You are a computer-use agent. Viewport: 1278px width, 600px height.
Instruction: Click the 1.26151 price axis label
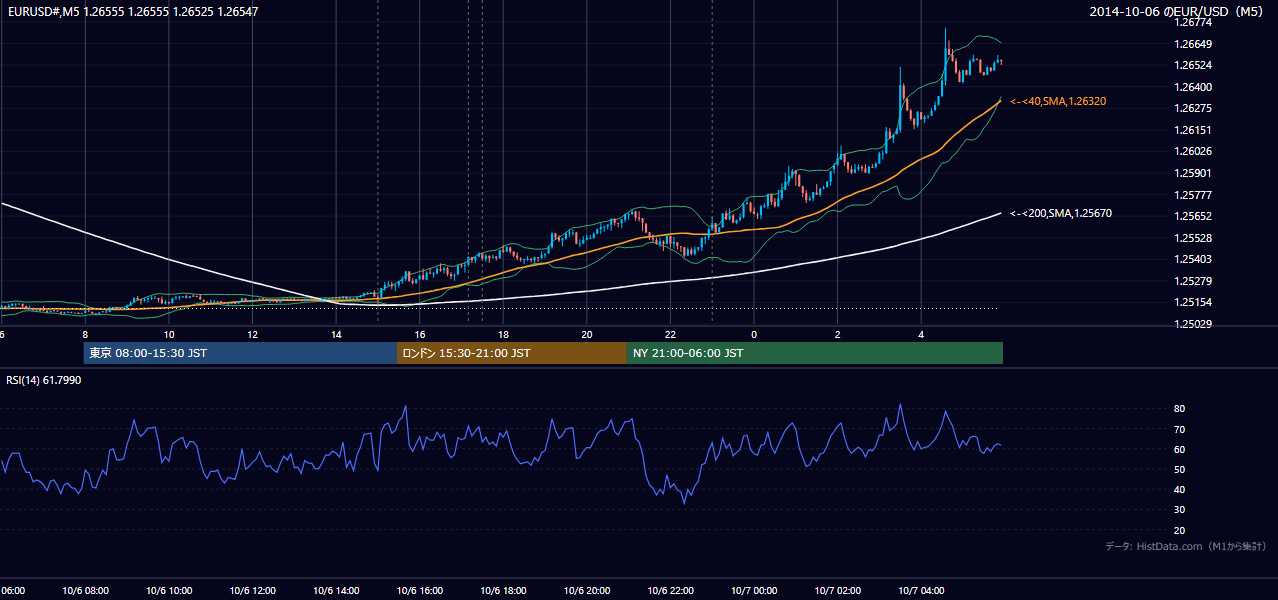(x=1193, y=130)
